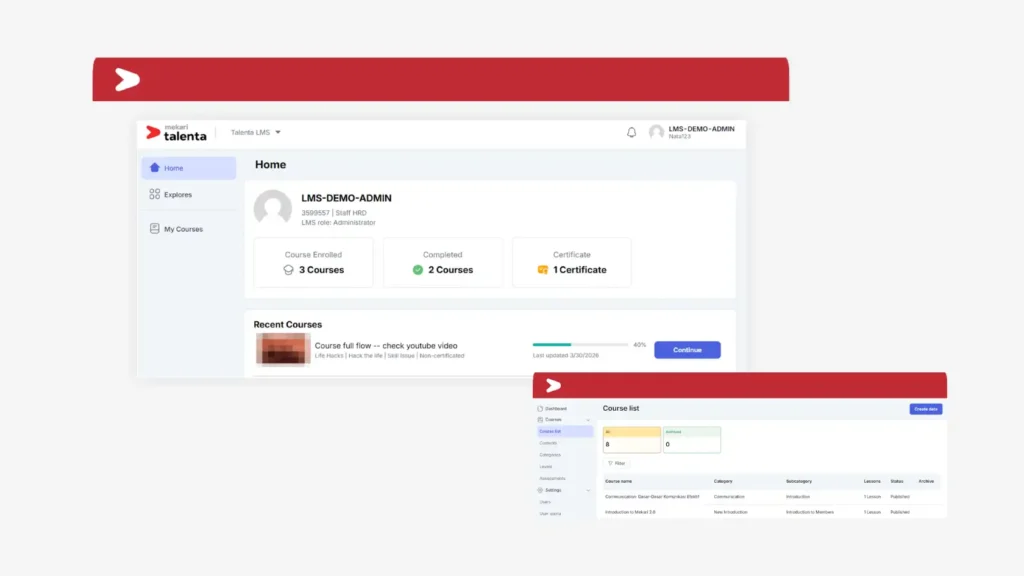1024x576 pixels.
Task: Open Levels in admin sidebar
Action: (x=546, y=467)
